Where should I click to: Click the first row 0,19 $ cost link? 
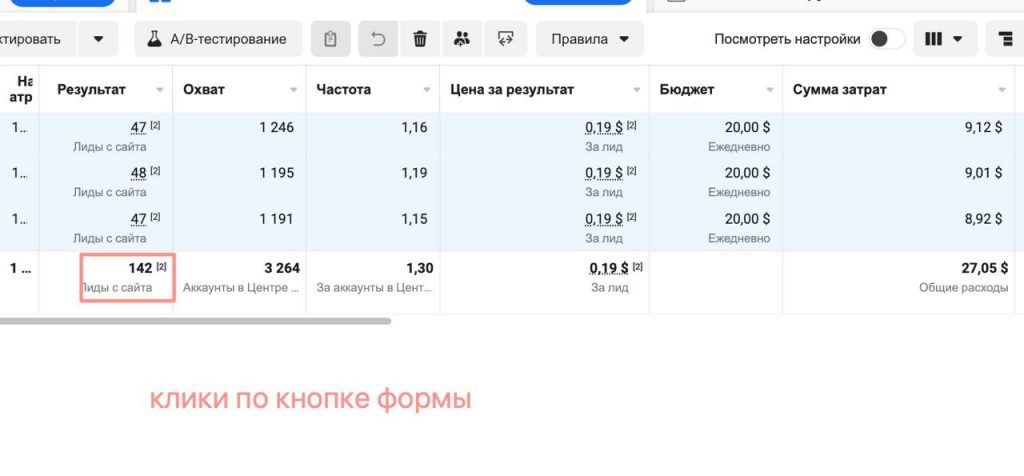[x=606, y=127]
